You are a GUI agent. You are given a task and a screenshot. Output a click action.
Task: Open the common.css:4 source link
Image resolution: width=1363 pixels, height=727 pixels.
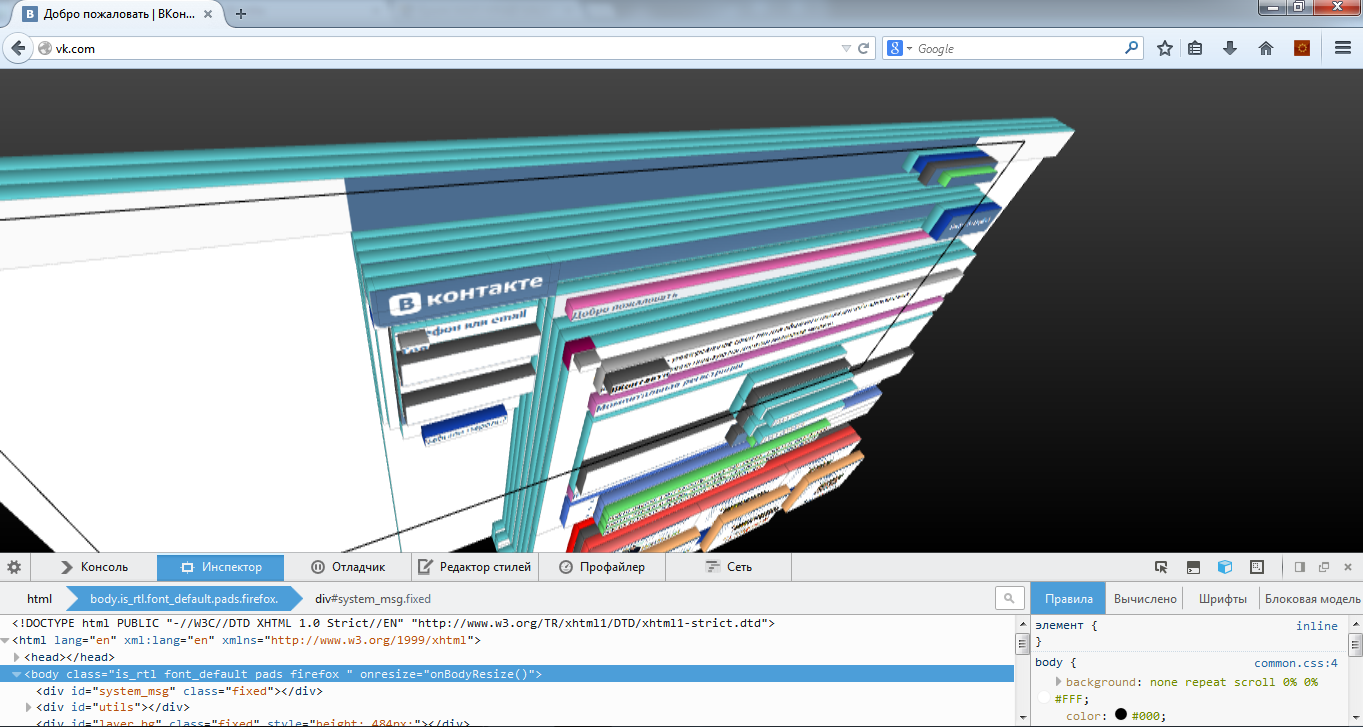1296,663
